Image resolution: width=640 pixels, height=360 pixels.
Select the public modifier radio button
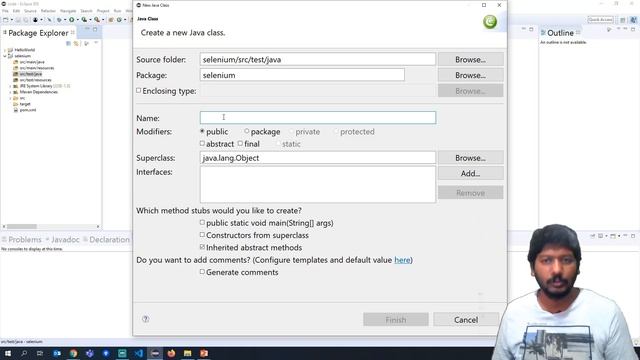[x=202, y=131]
